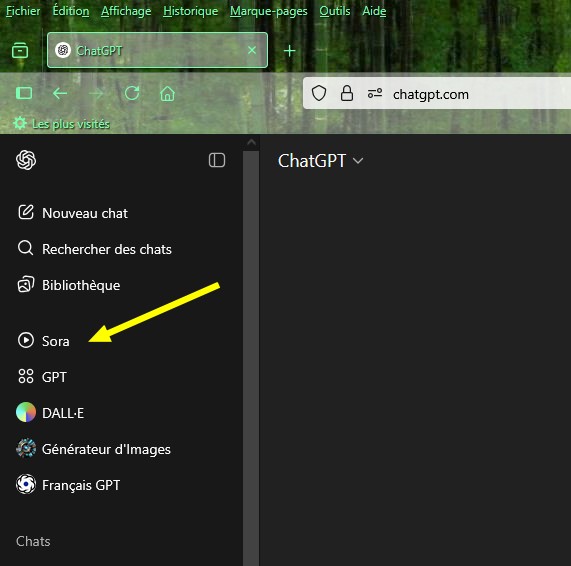571x566 pixels.
Task: Open the Les plus visités bookmarks folder
Action: point(61,124)
